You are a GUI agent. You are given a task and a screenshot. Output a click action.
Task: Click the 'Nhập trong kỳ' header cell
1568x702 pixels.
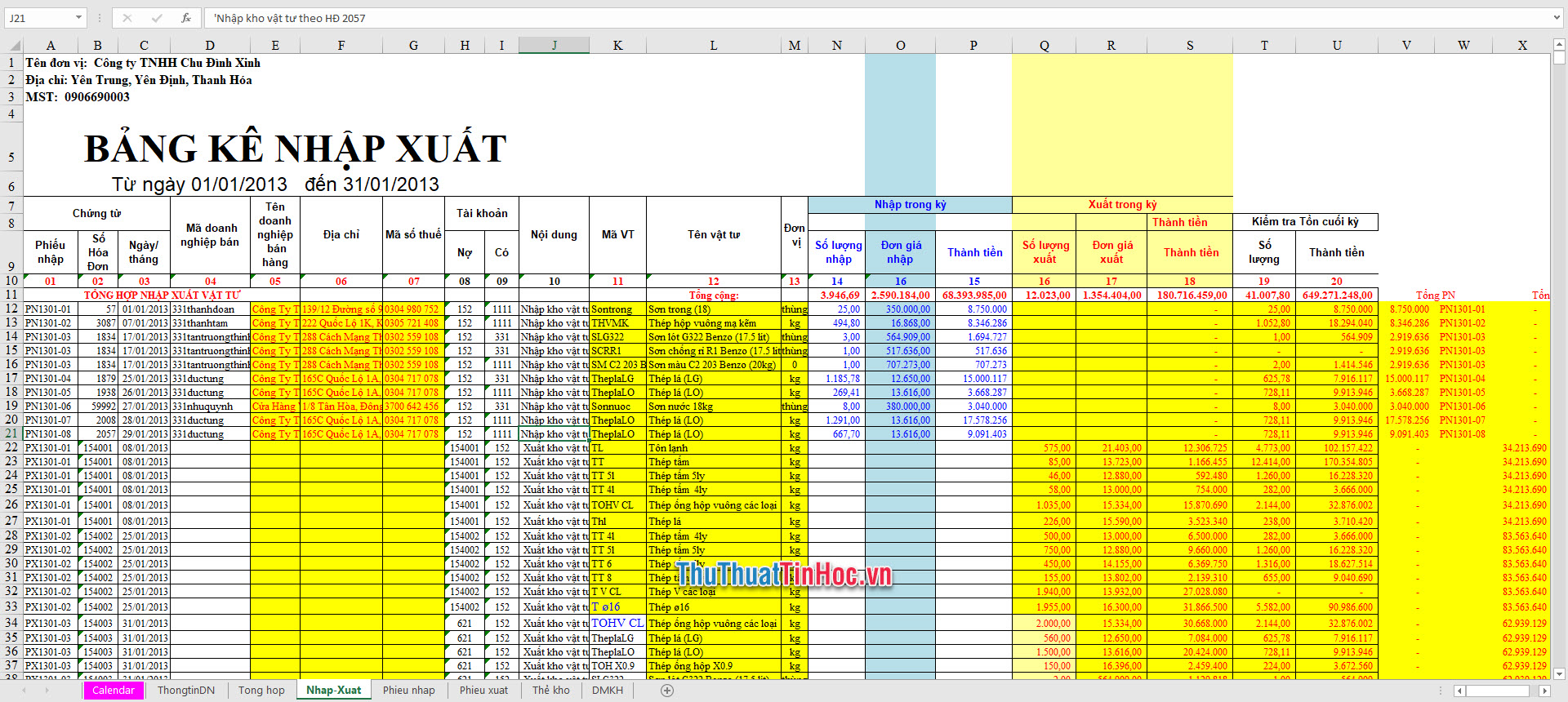(x=910, y=205)
